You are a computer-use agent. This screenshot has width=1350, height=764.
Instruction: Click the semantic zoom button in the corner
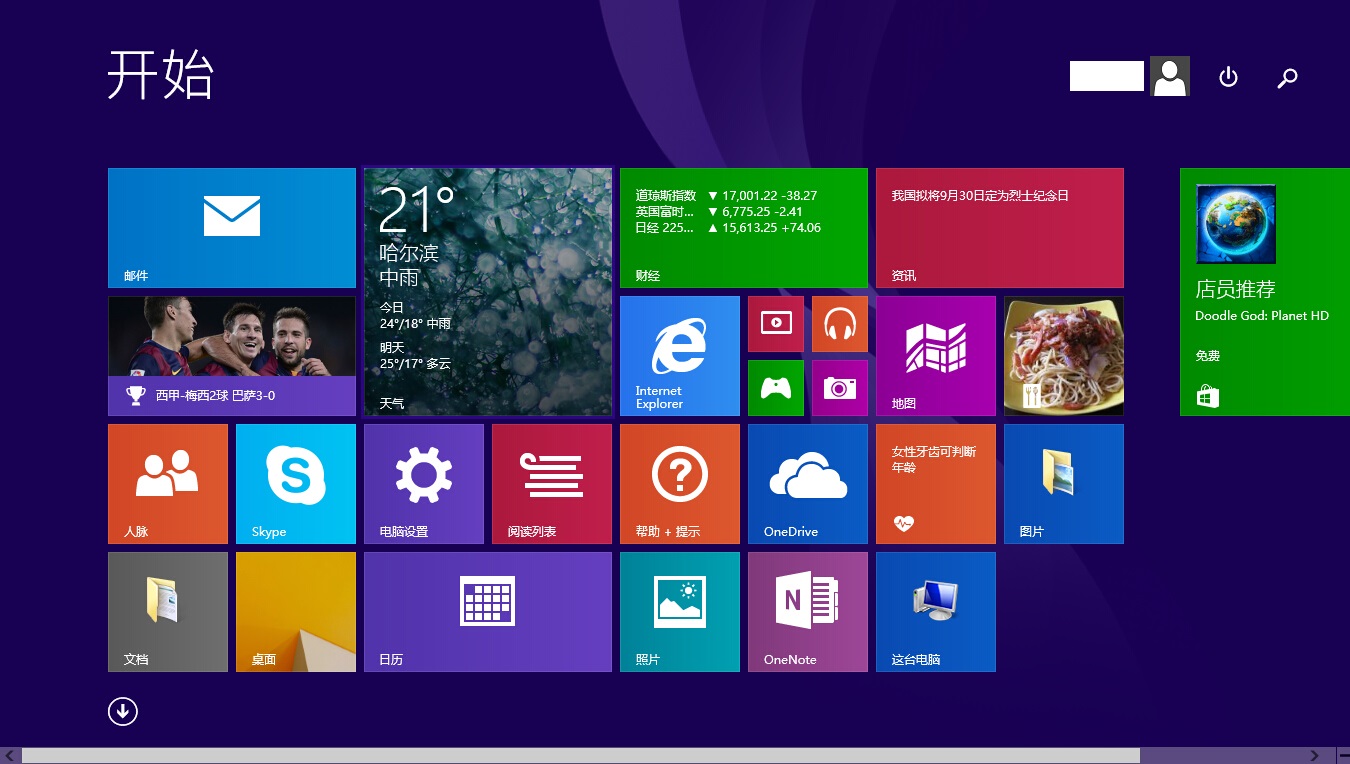pos(1342,755)
